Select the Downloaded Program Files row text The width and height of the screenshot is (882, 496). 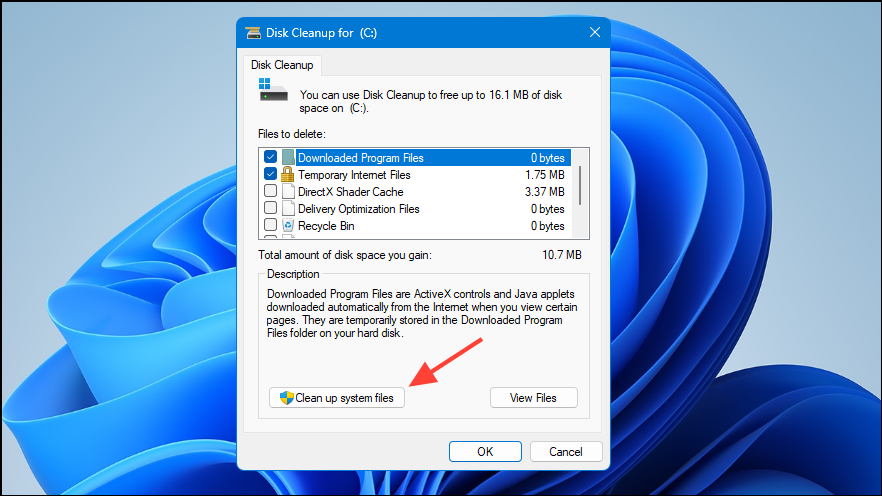(361, 158)
